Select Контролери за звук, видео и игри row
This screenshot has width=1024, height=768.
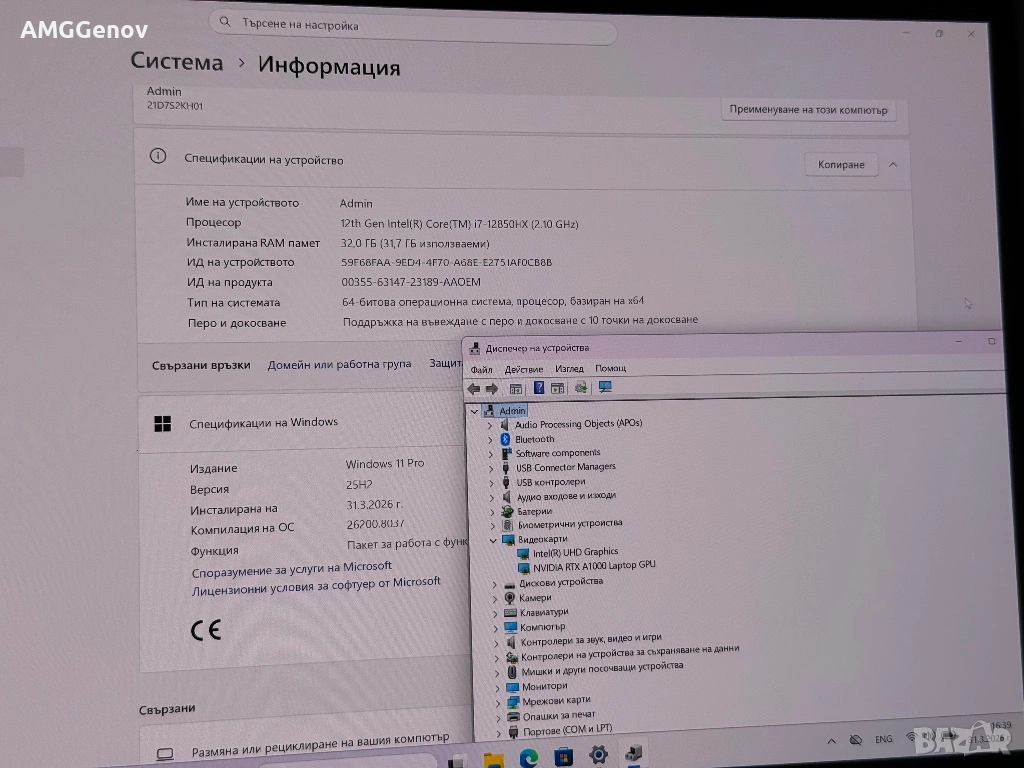click(x=590, y=640)
